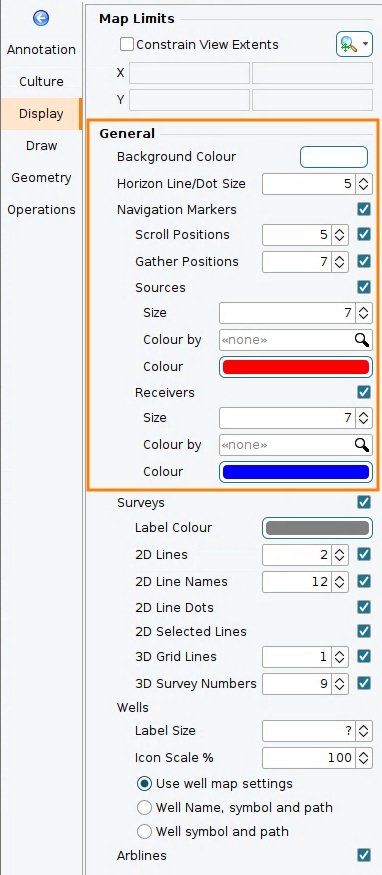Adjust Gather Positions stepper arrows
Screen dimensions: 382x875
click(339, 261)
